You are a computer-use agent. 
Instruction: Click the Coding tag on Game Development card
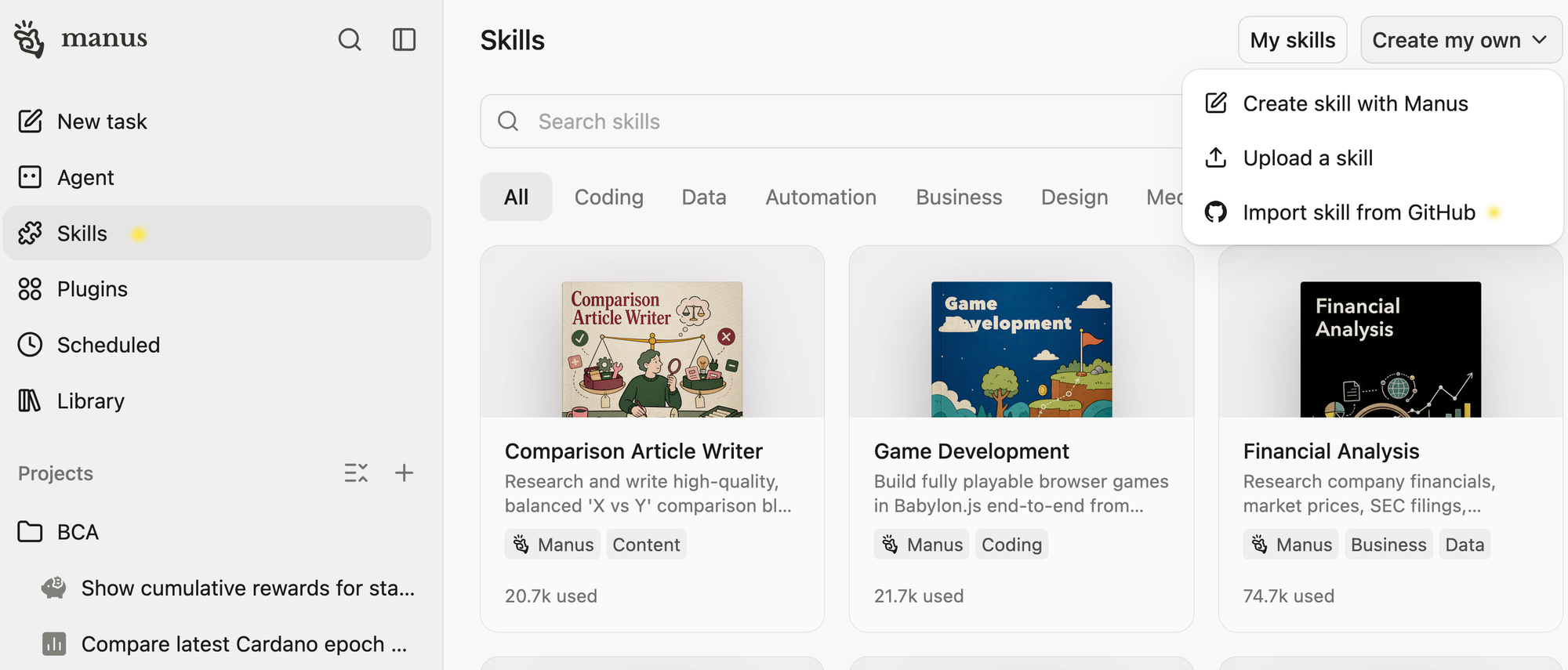pos(1011,545)
